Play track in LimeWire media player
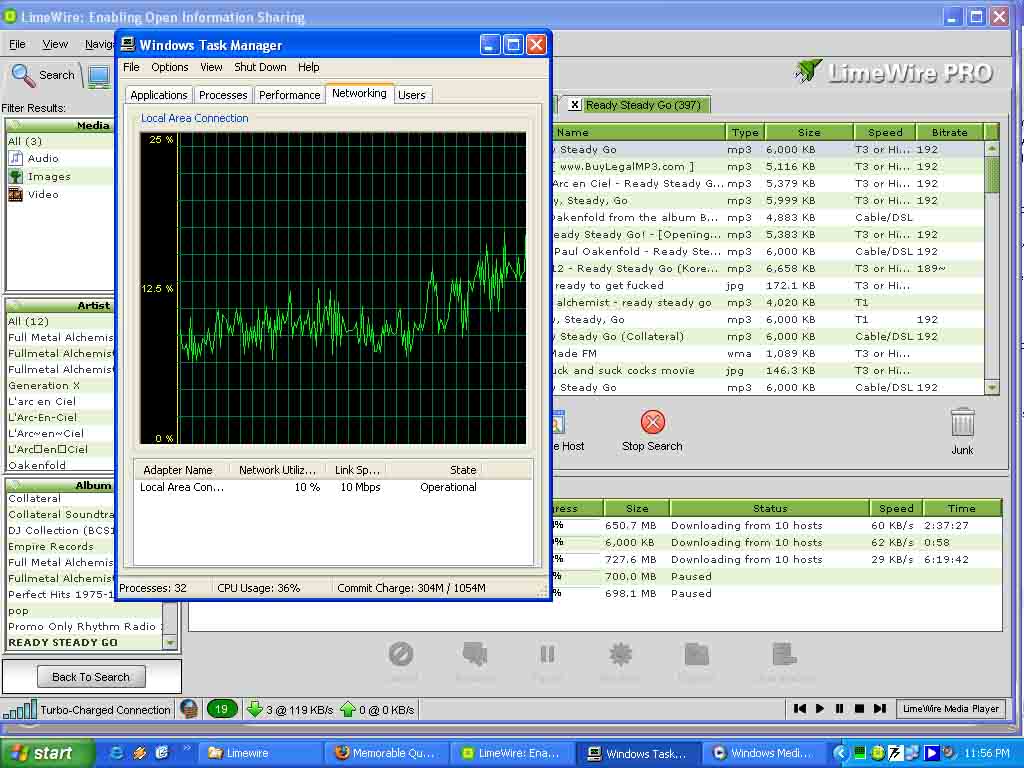 pyautogui.click(x=820, y=709)
